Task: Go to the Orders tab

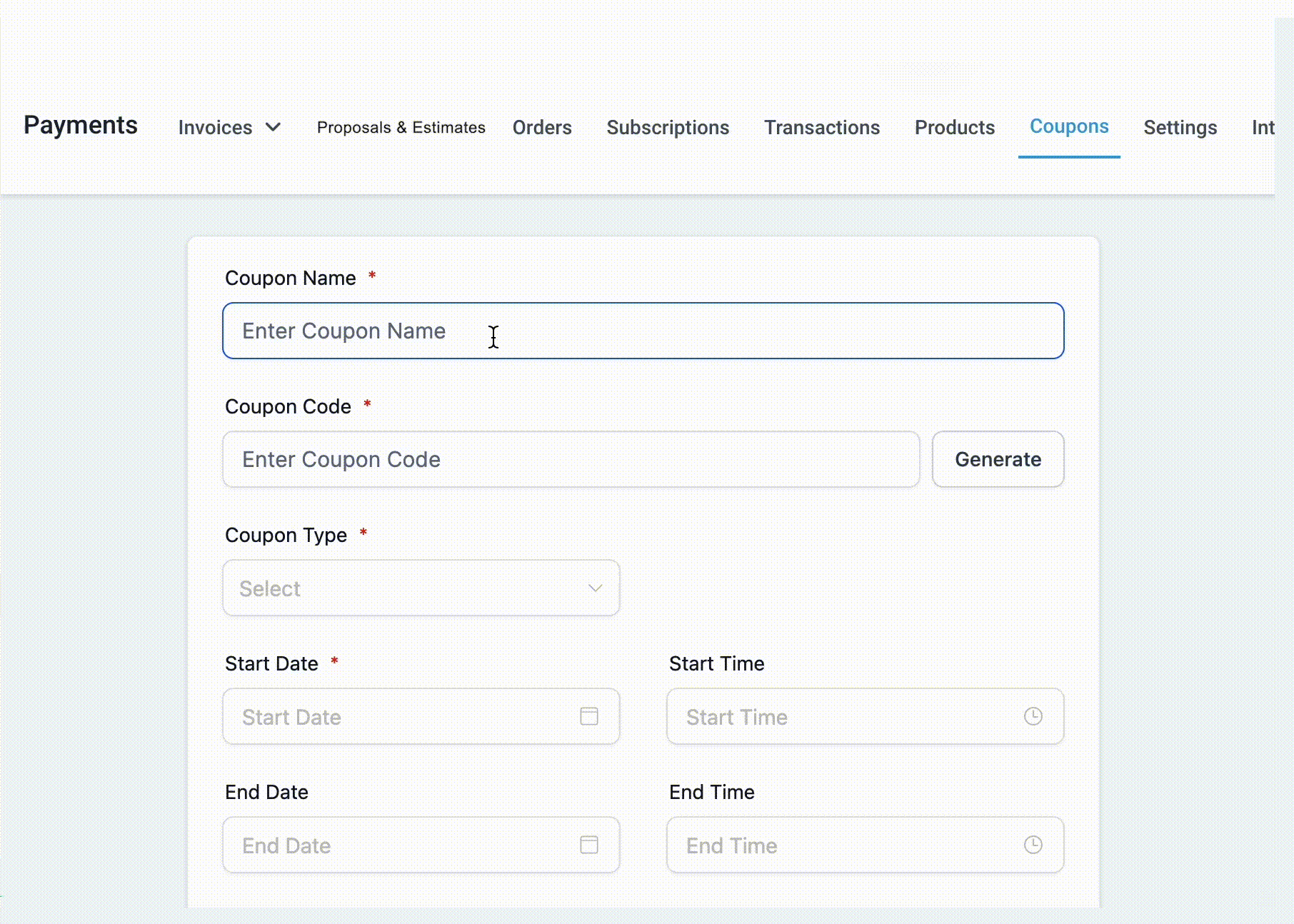Action: tap(542, 127)
